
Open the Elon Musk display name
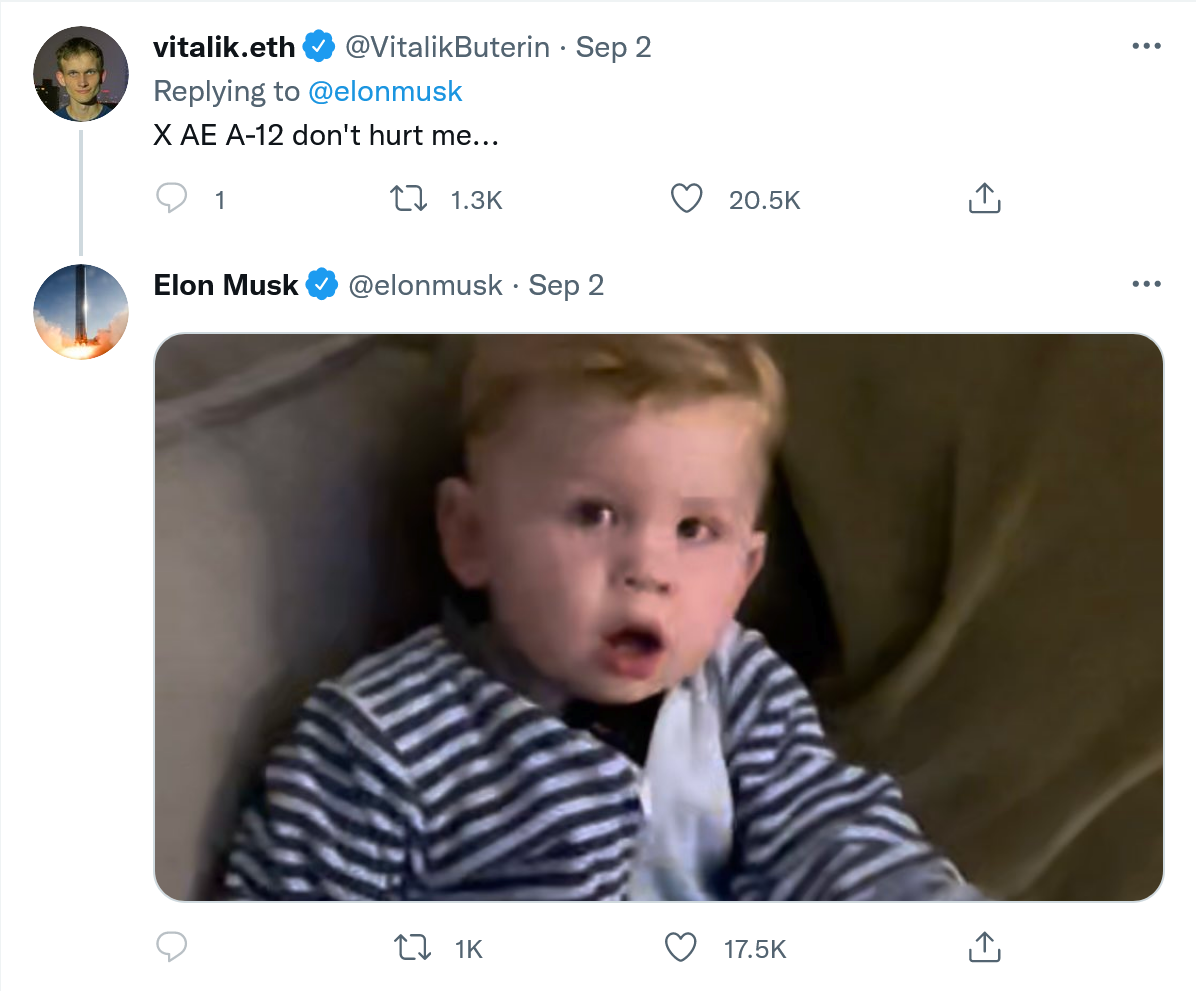pyautogui.click(x=226, y=285)
